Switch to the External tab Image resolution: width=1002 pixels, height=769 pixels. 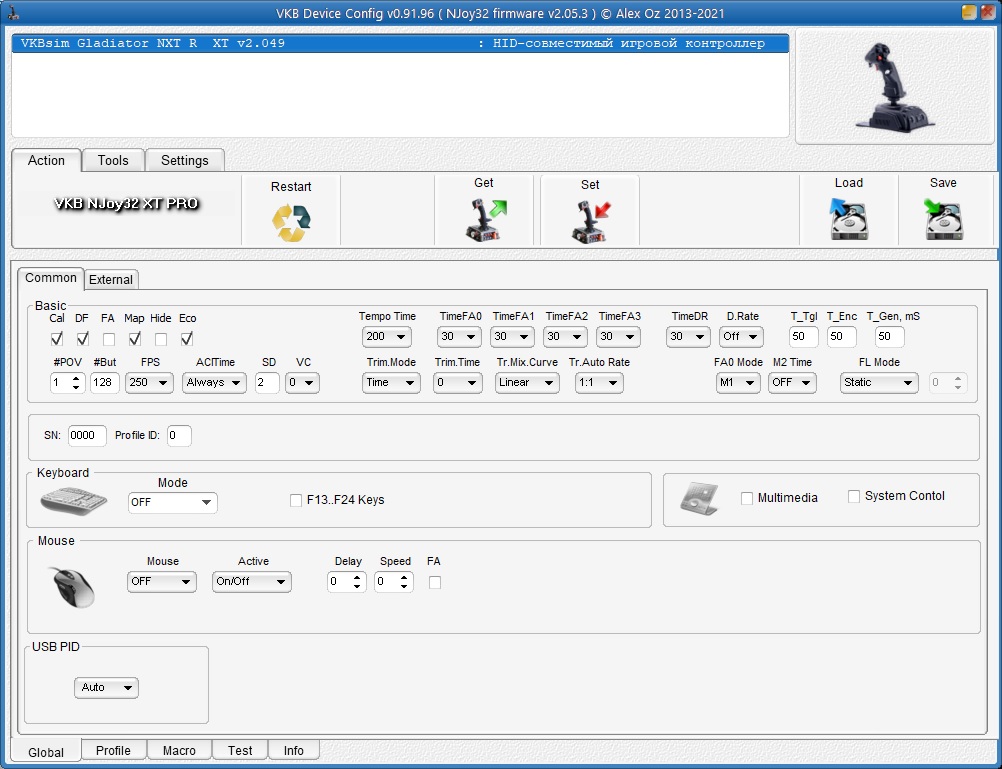pyautogui.click(x=111, y=280)
